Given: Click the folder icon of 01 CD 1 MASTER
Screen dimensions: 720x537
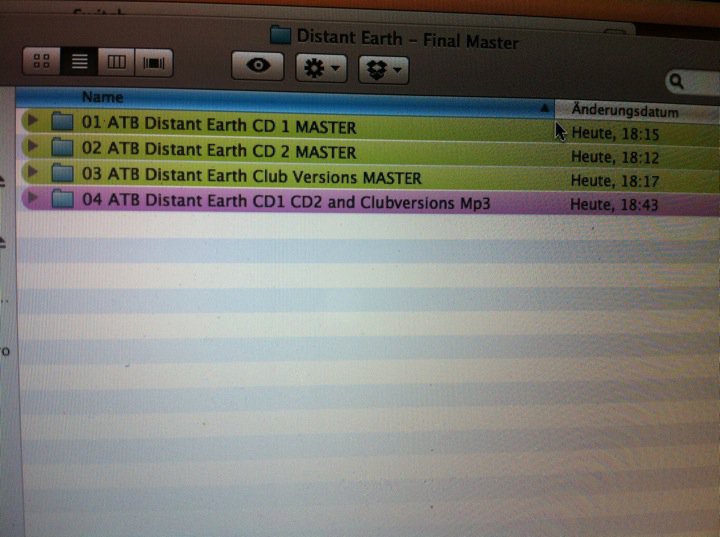Looking at the screenshot, I should coord(63,122).
